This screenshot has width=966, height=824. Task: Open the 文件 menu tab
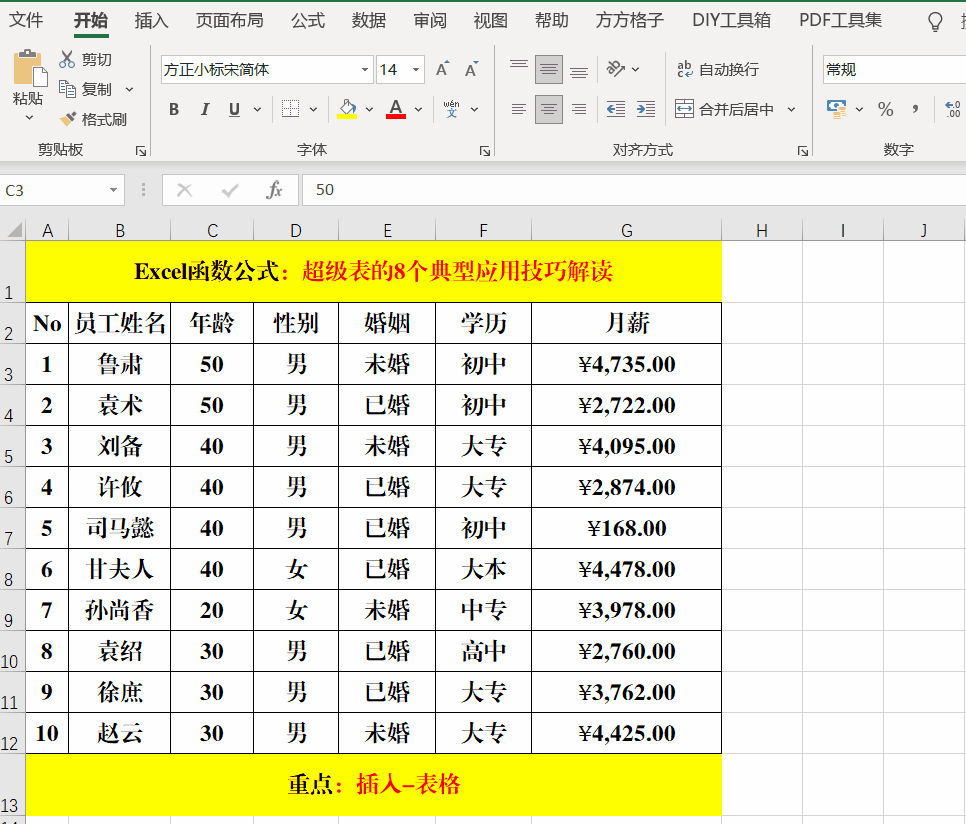pos(26,20)
